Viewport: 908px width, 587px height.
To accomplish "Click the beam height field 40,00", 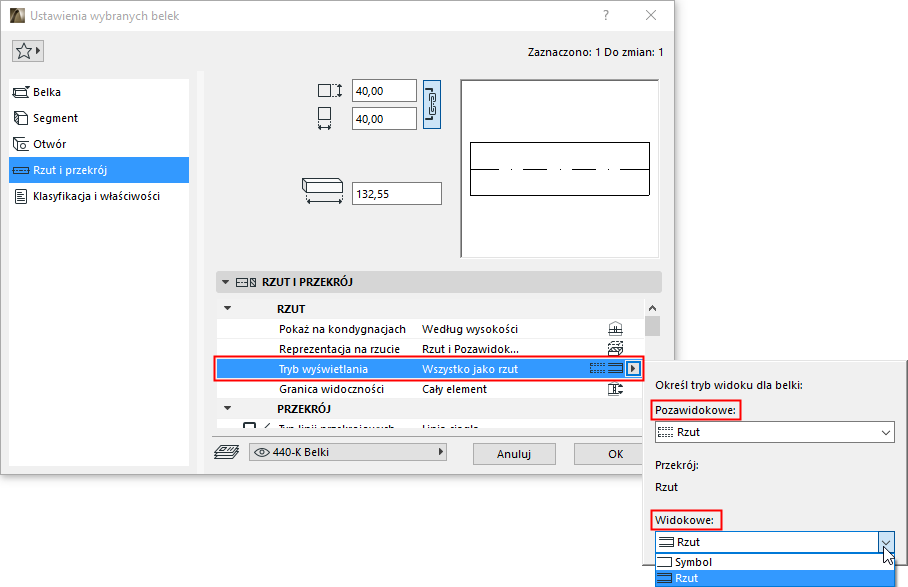I will [x=384, y=91].
